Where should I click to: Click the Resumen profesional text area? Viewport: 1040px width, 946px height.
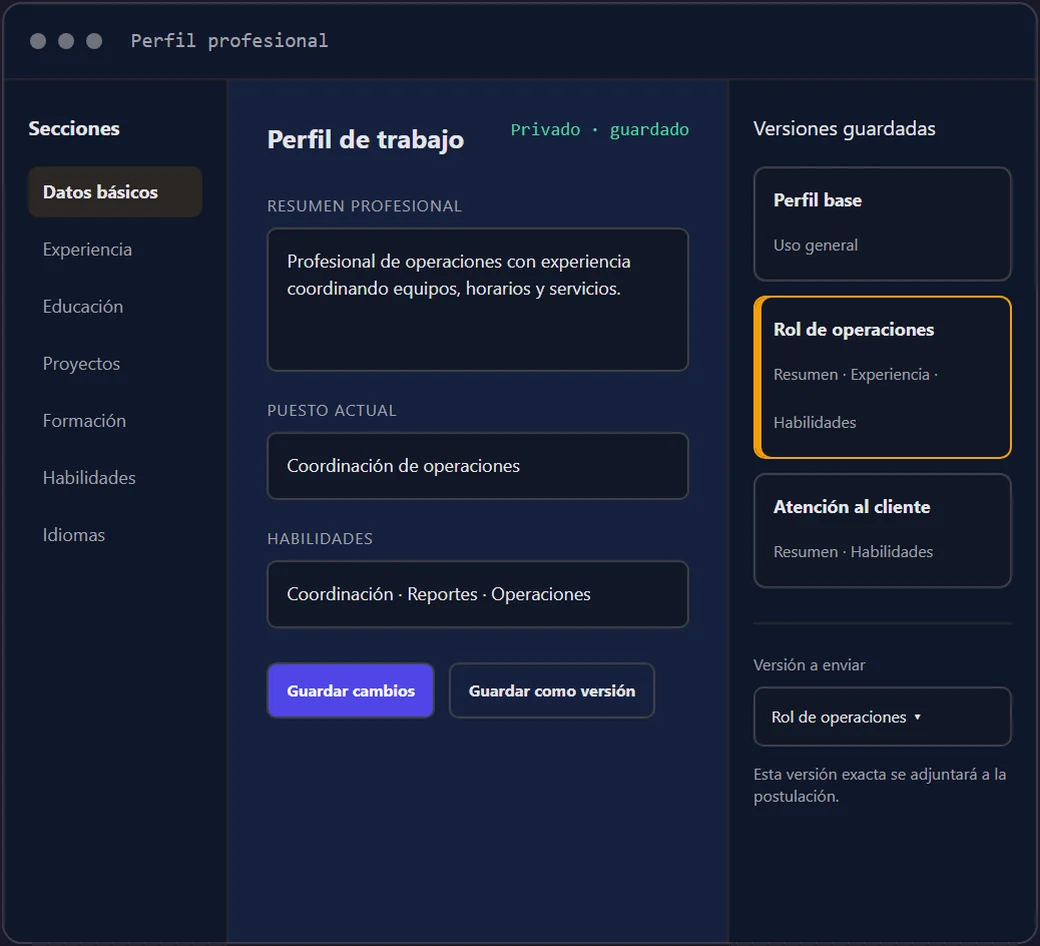(478, 299)
